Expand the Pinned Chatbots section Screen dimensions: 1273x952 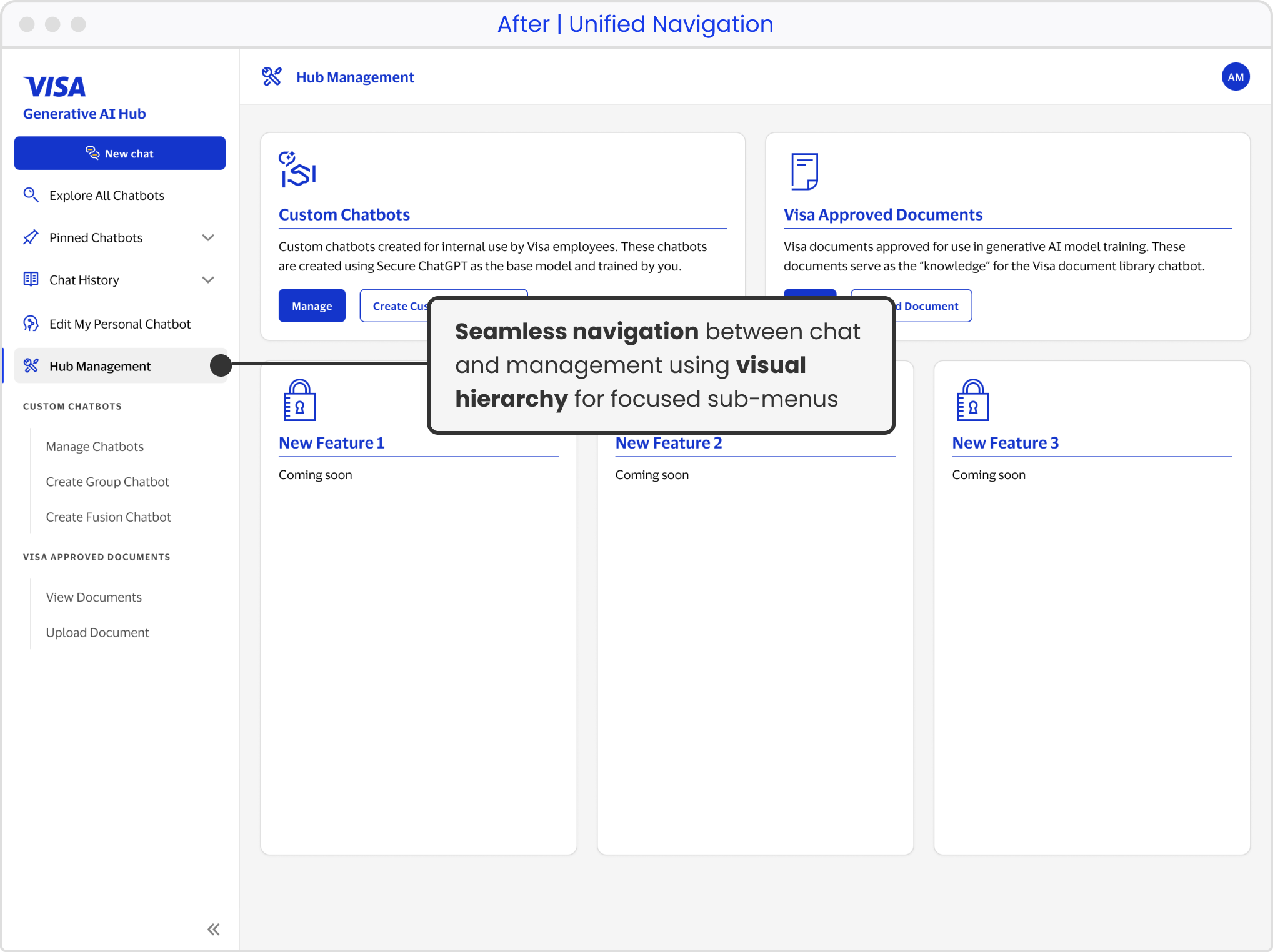click(208, 237)
